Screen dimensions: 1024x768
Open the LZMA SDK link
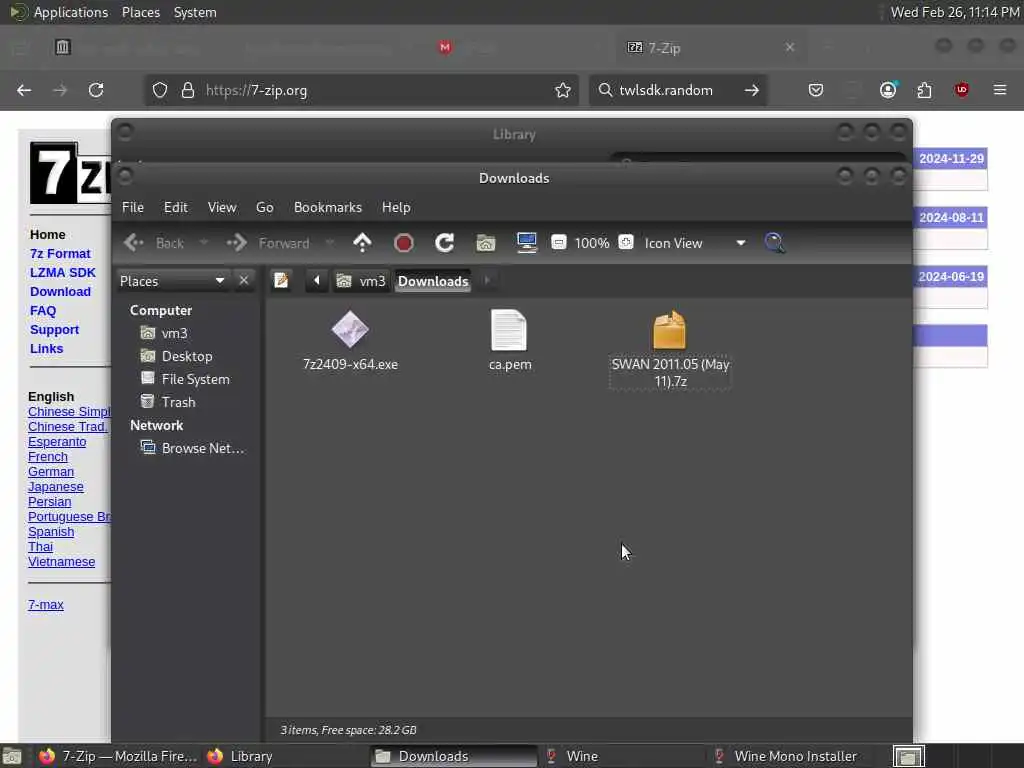[x=63, y=272]
